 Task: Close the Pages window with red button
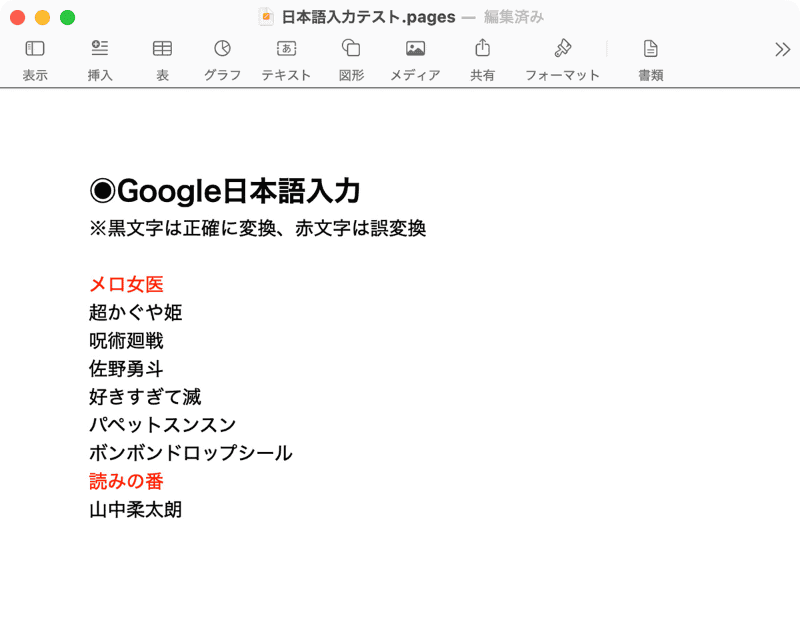(x=17, y=17)
